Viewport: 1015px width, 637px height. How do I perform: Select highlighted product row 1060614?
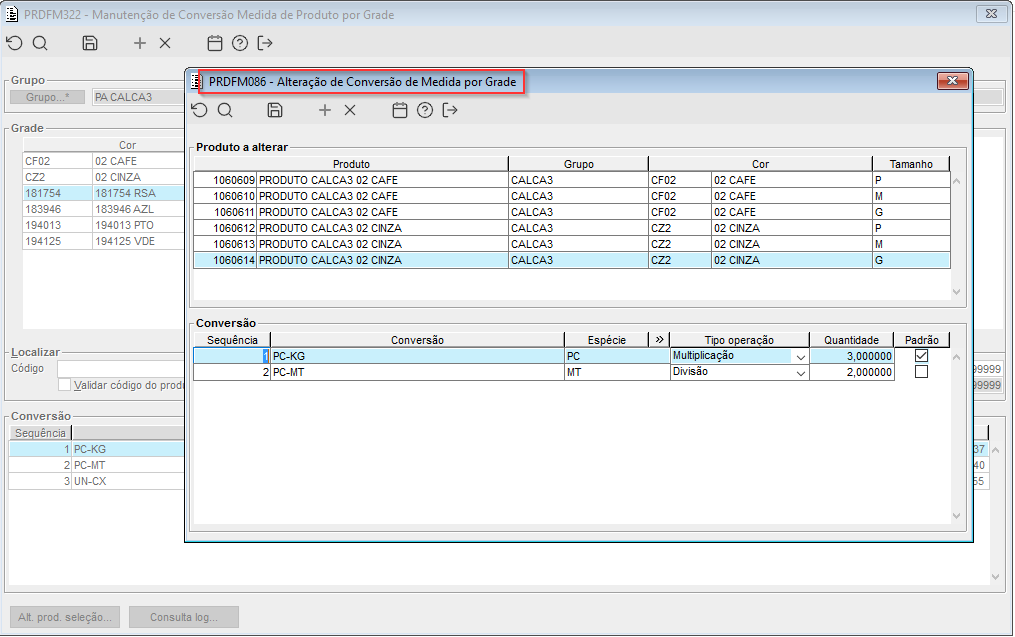pyautogui.click(x=572, y=260)
